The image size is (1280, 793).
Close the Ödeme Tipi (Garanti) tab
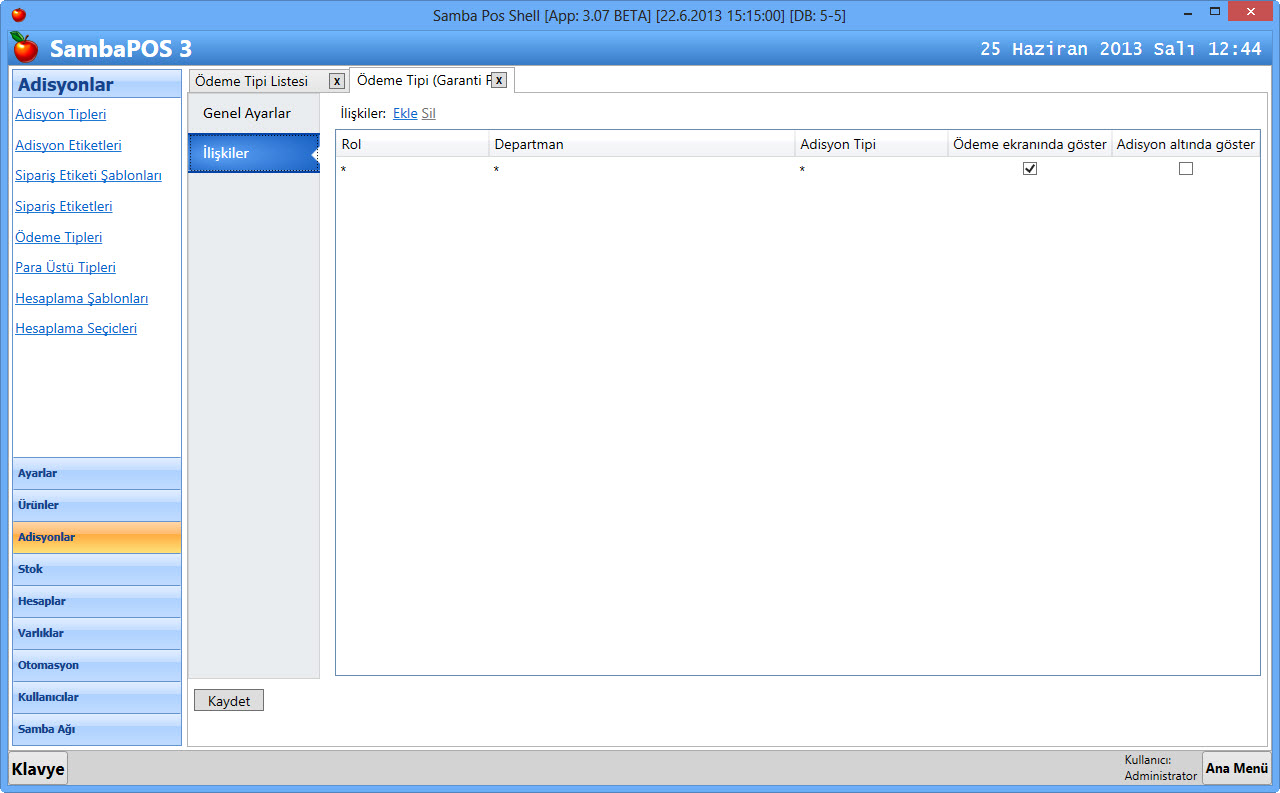(499, 80)
